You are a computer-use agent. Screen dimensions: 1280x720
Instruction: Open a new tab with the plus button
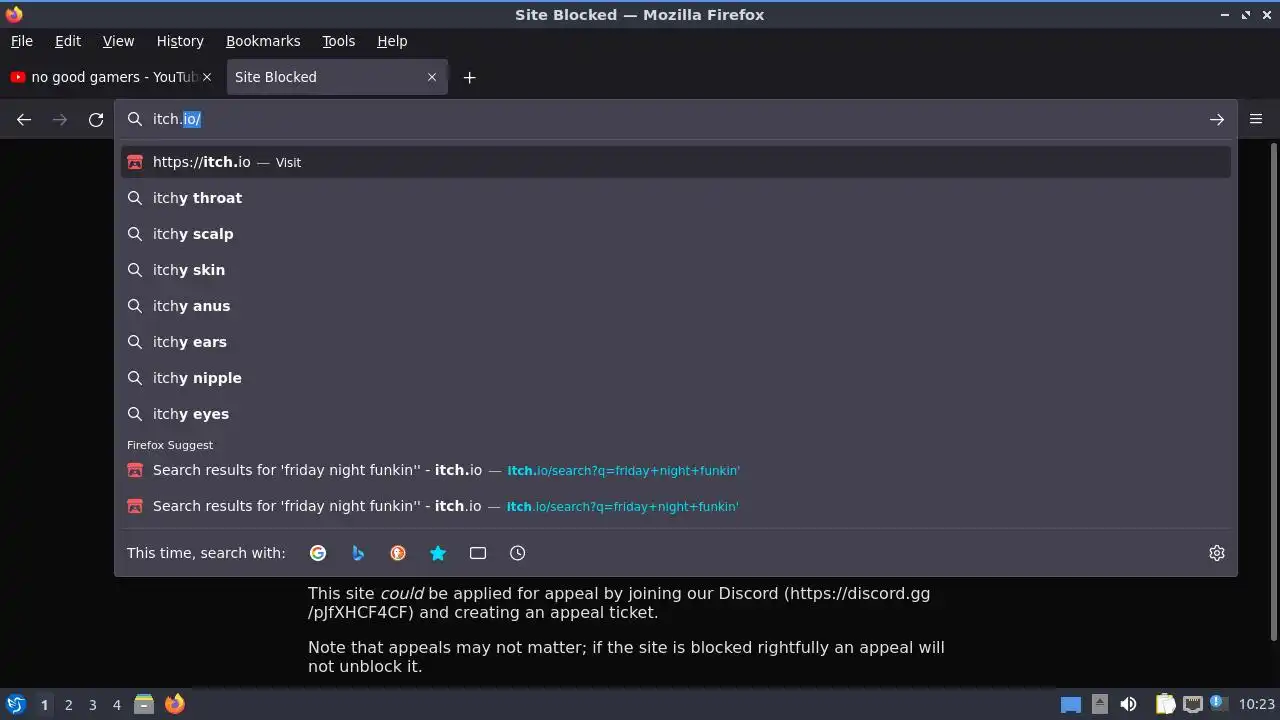click(x=469, y=77)
